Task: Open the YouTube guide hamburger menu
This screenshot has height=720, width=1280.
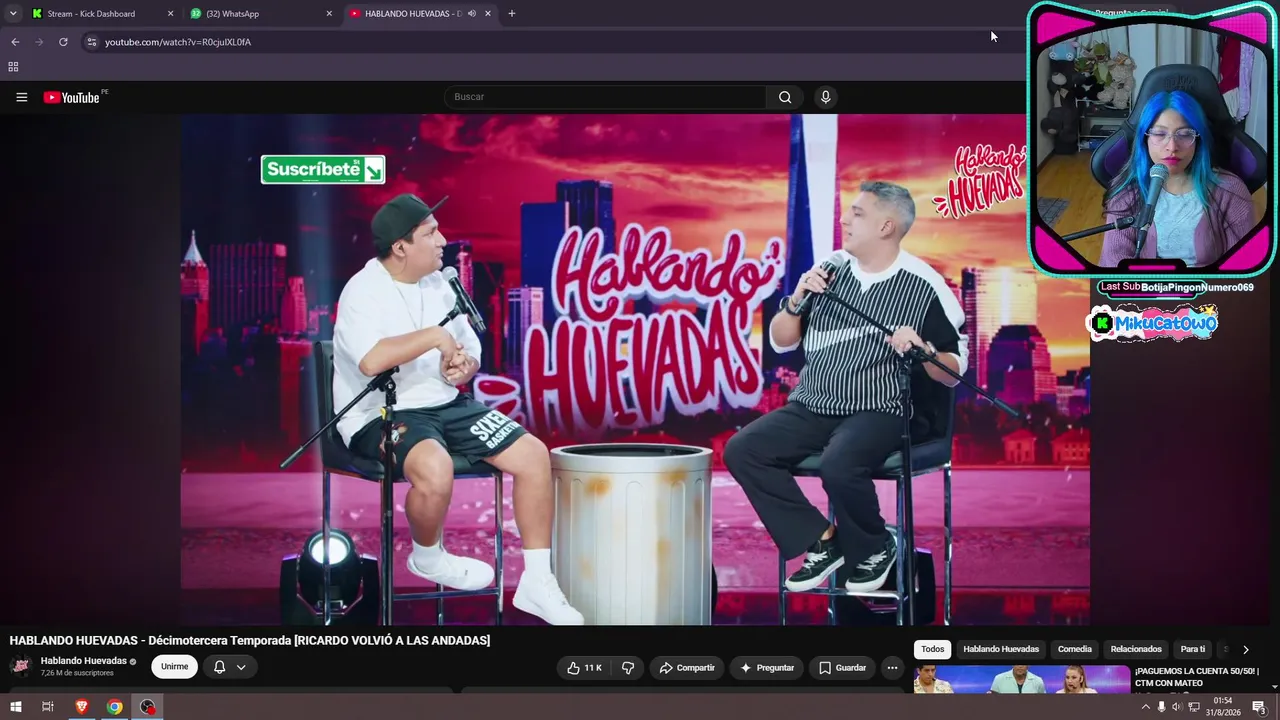Action: [21, 97]
